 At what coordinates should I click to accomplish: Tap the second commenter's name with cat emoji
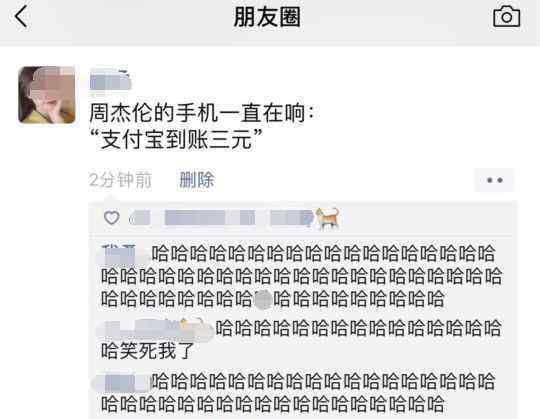(x=155, y=328)
